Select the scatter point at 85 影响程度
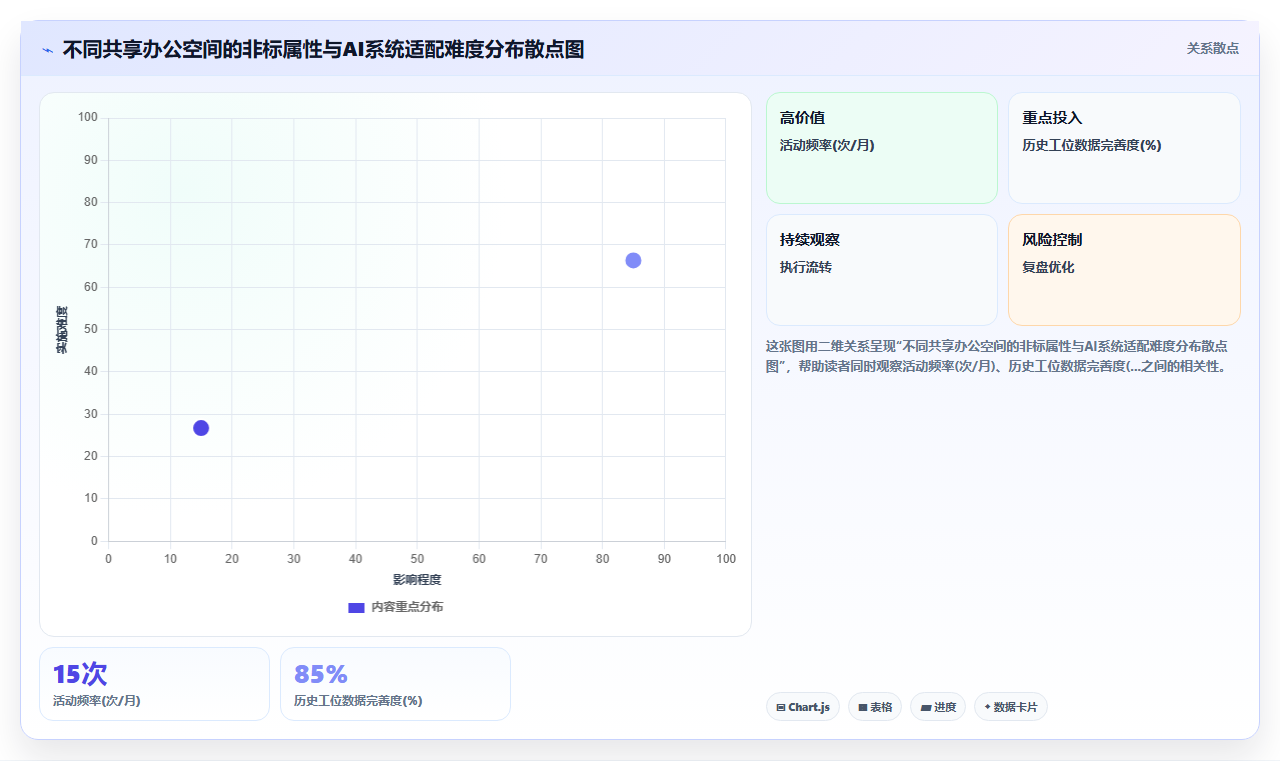This screenshot has height=761, width=1280. (x=633, y=261)
